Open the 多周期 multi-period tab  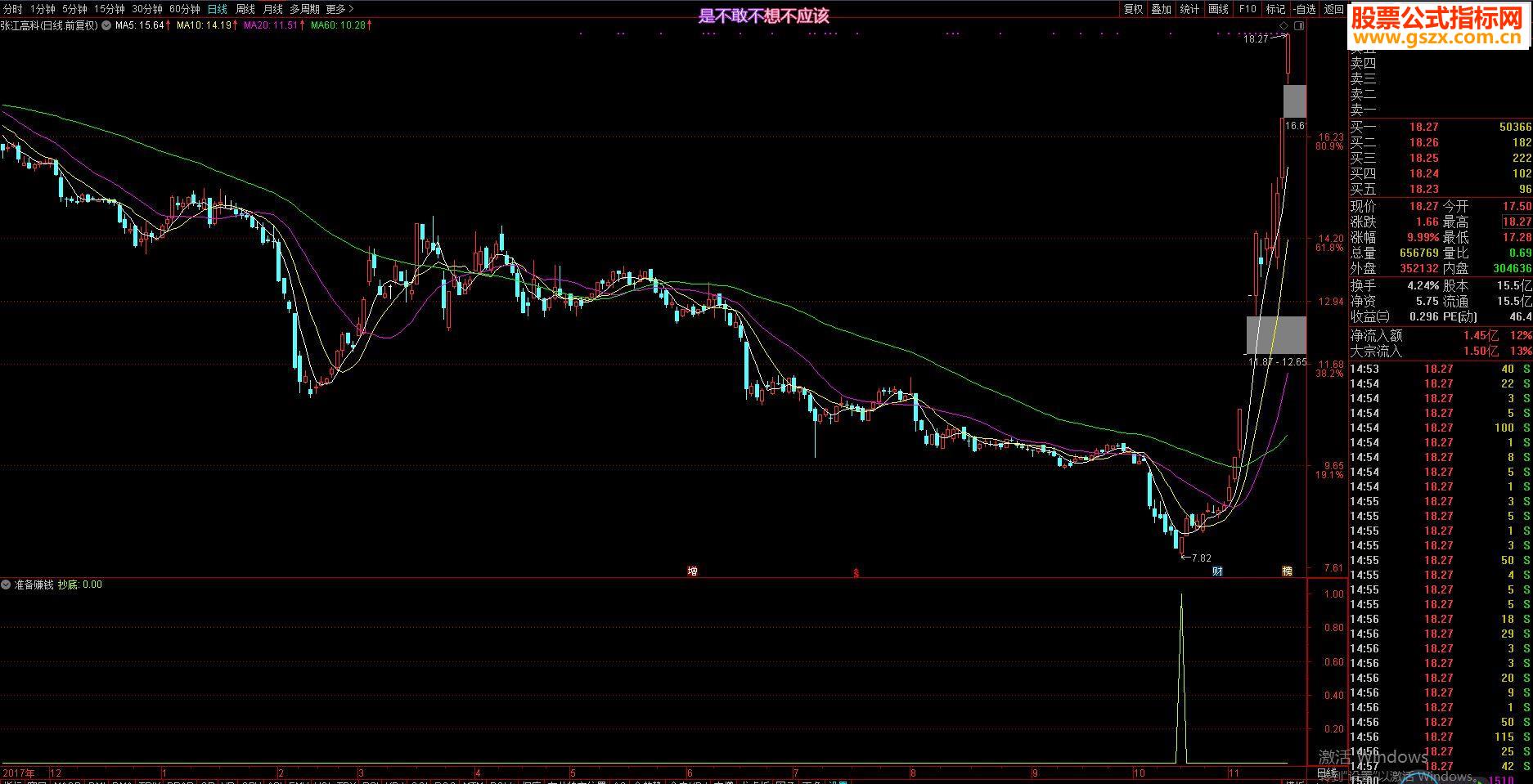point(304,9)
